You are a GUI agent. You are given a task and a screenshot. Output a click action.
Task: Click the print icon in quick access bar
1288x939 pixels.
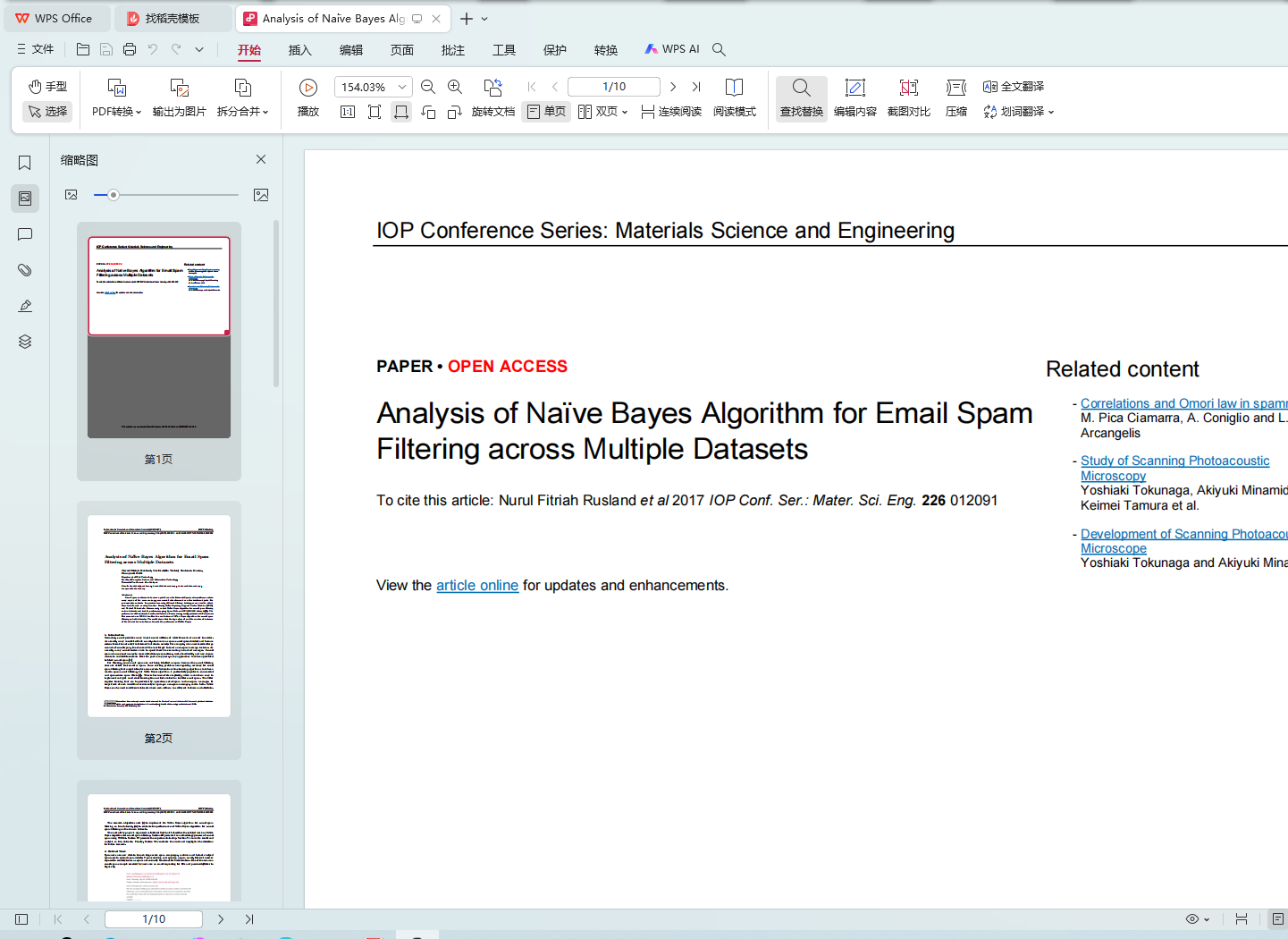[130, 49]
